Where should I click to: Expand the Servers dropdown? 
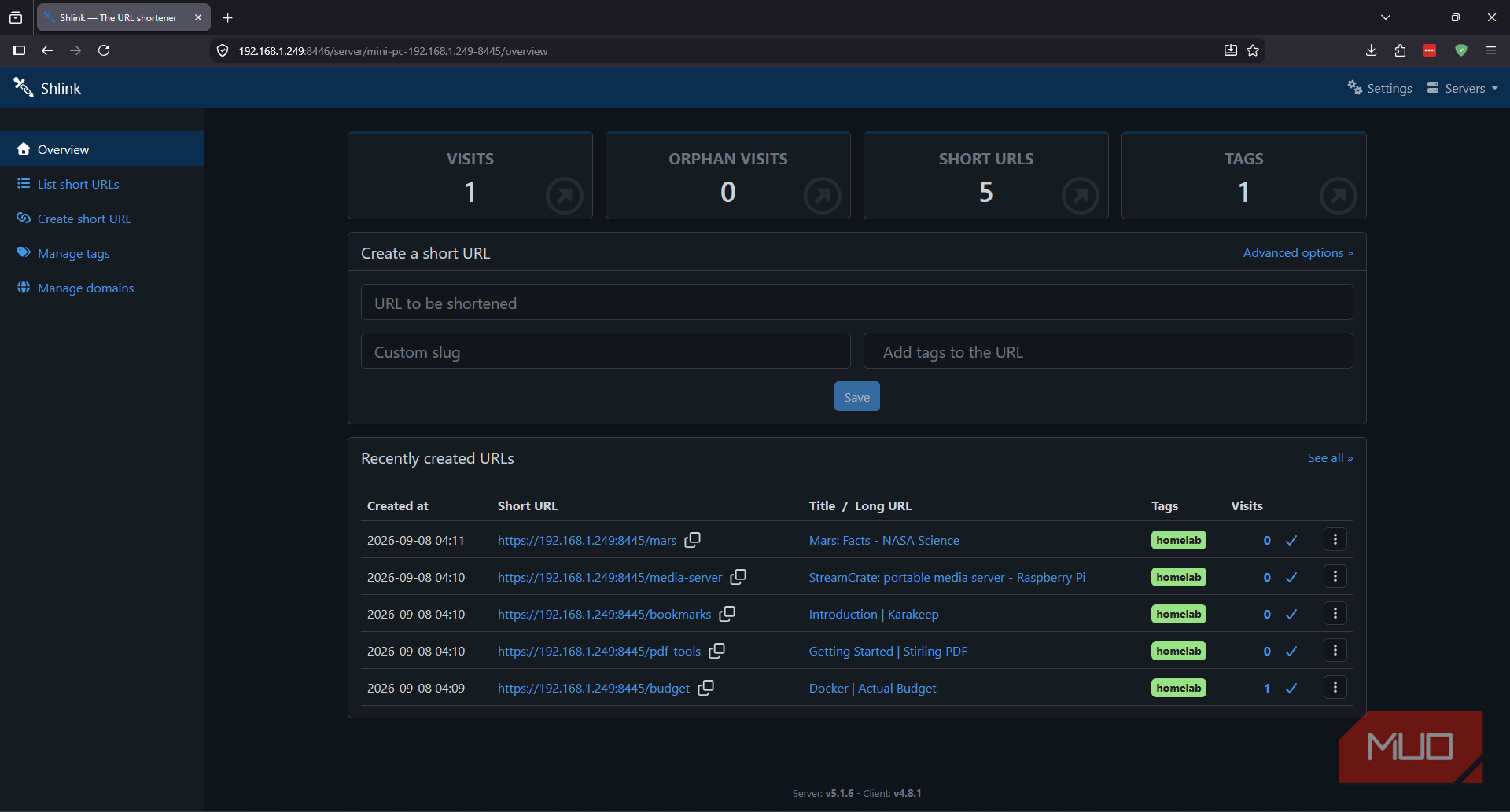click(1463, 88)
